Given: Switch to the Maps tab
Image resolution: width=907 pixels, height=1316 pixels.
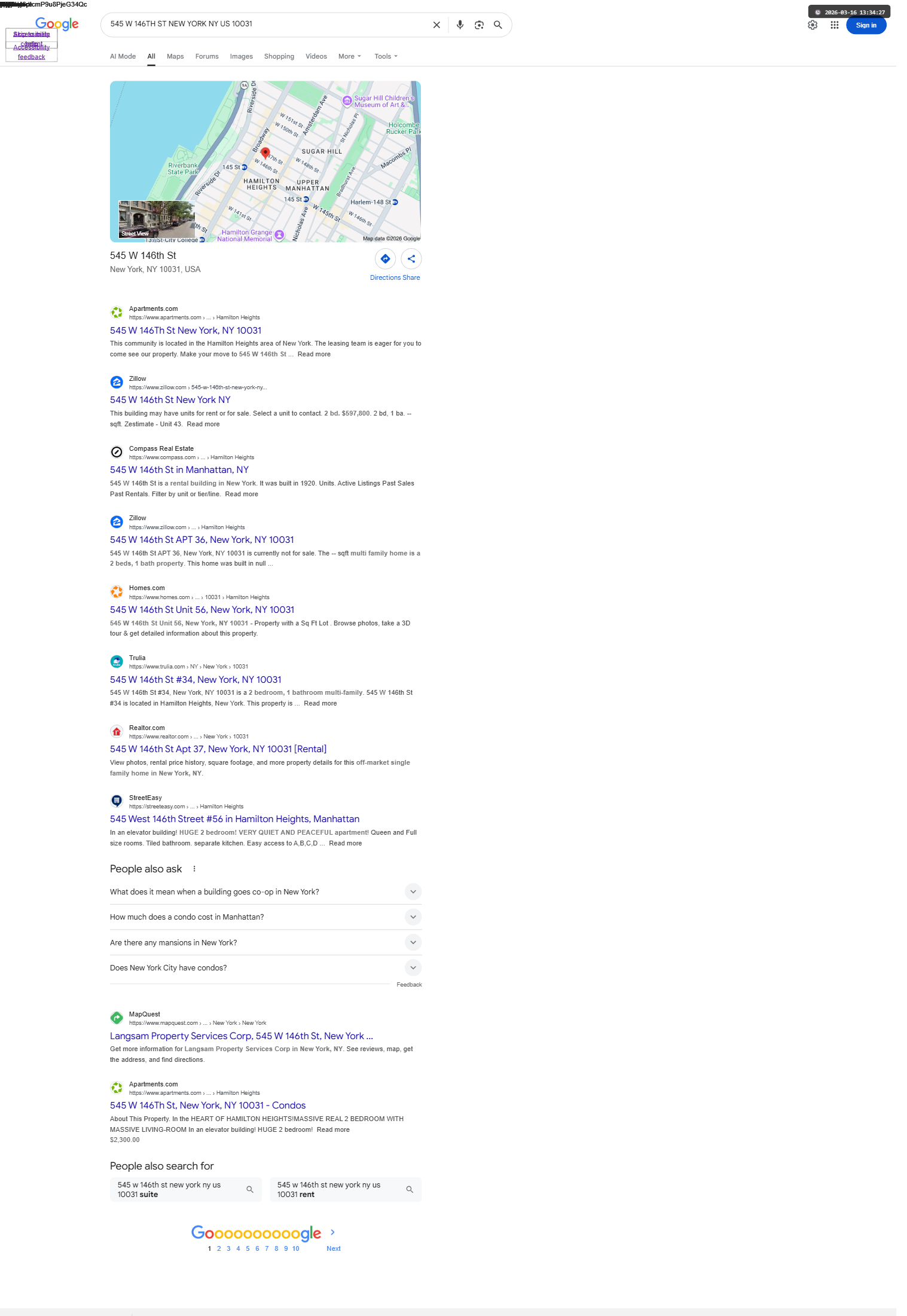Looking at the screenshot, I should tap(175, 56).
